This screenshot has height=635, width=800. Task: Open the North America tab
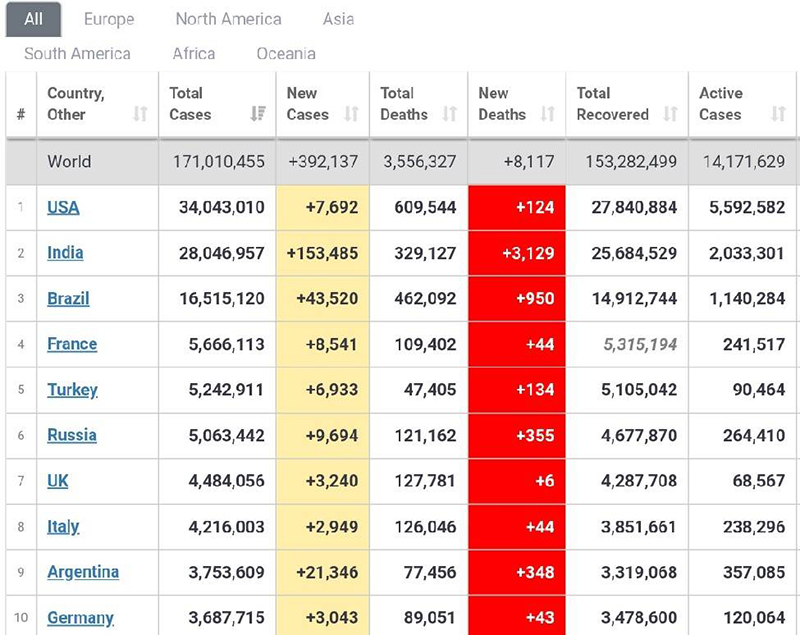228,19
